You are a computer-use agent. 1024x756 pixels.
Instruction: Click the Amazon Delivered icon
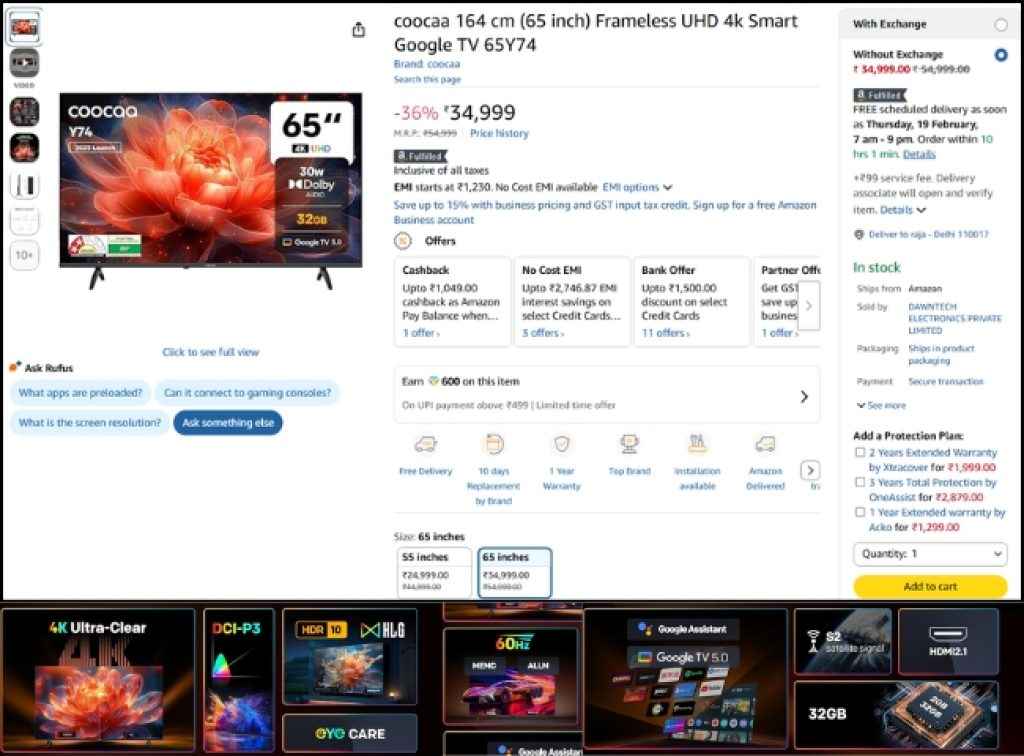764,444
